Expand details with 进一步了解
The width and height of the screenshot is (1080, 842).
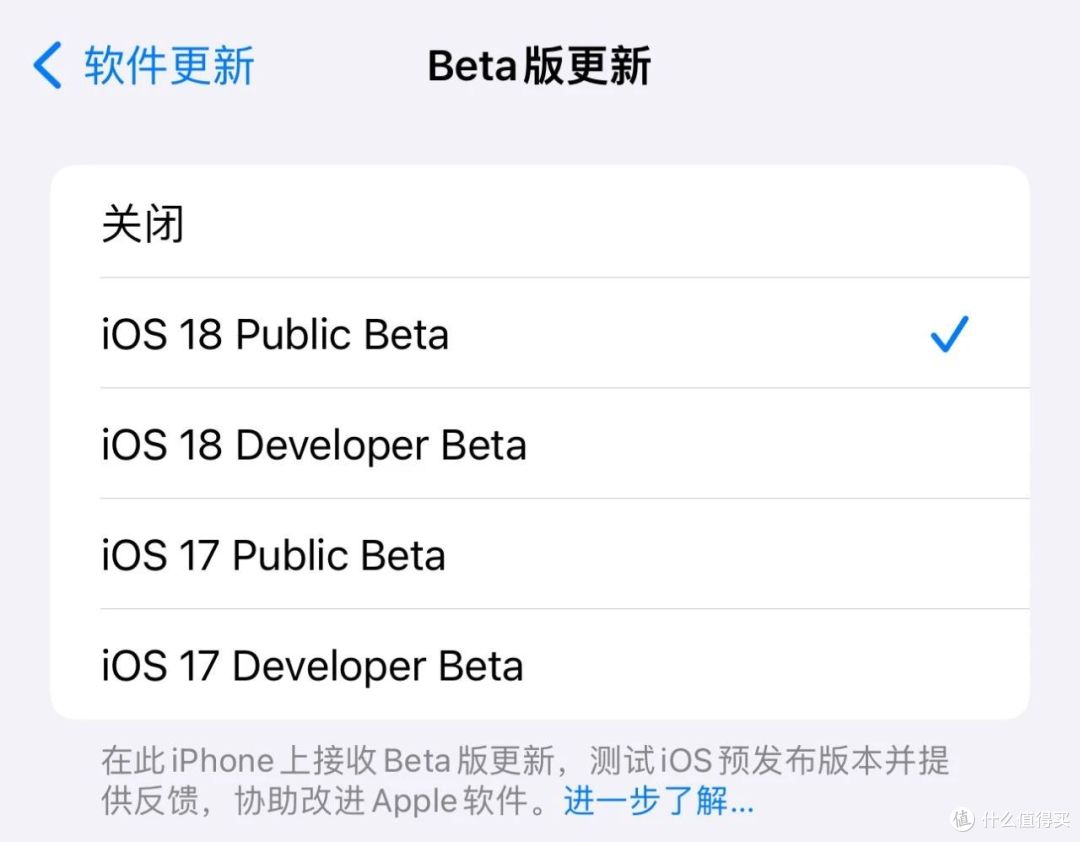click(x=655, y=801)
